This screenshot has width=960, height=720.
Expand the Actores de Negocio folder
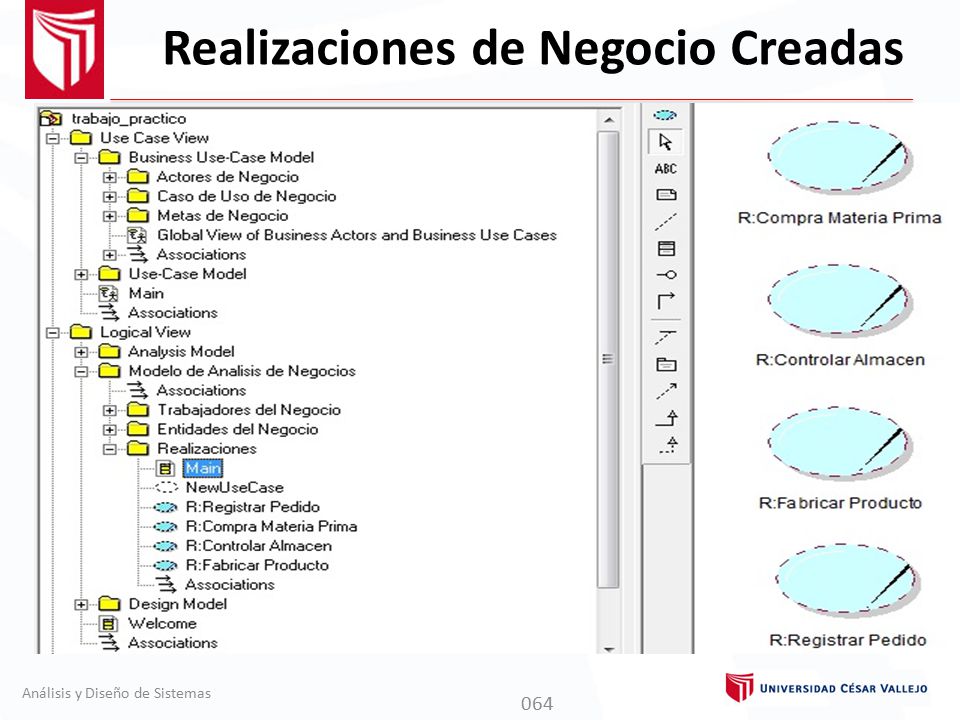[x=110, y=178]
